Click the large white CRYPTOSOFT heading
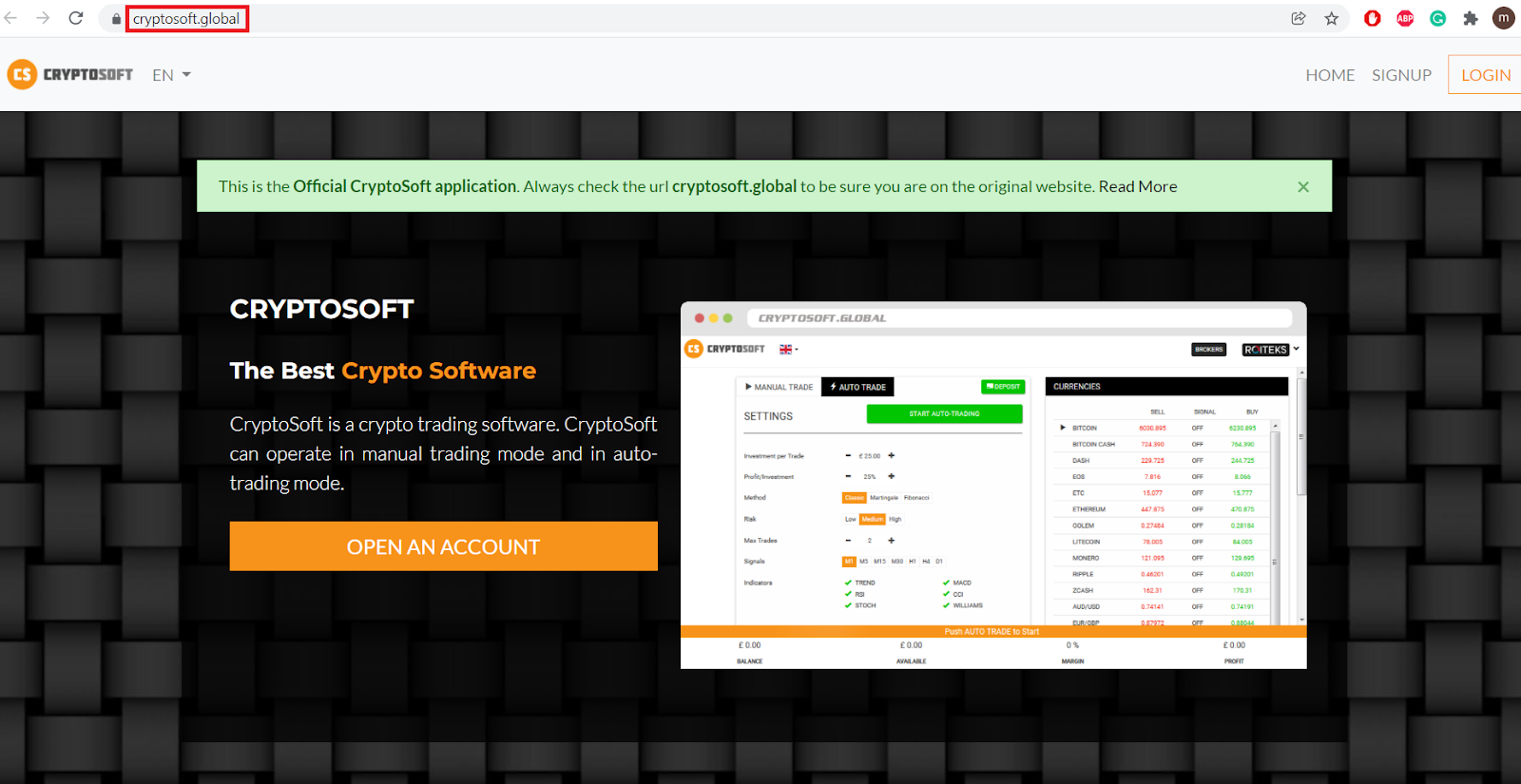The width and height of the screenshot is (1521, 784). point(321,309)
